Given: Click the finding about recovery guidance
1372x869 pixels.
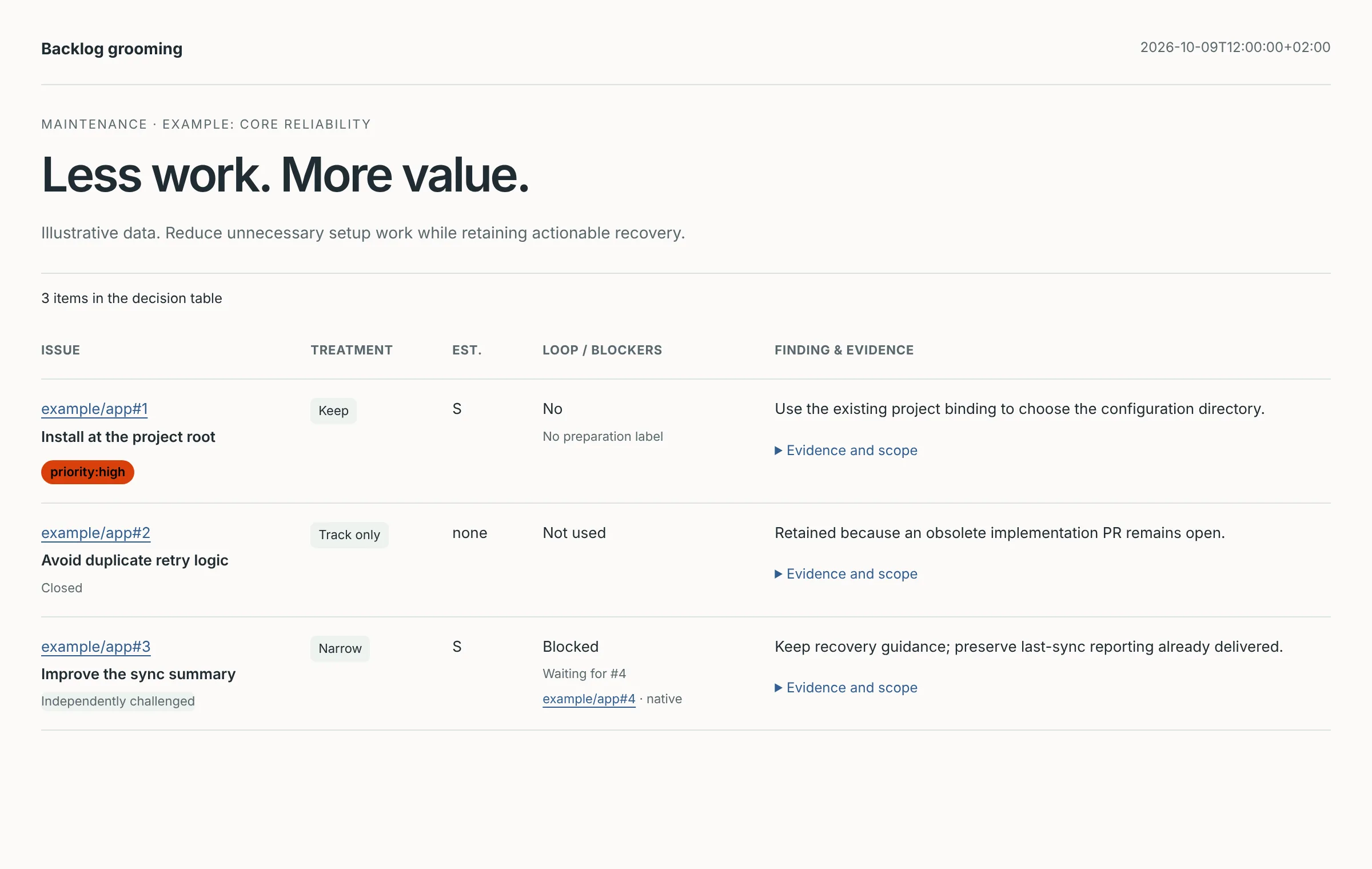Looking at the screenshot, I should click(x=1029, y=647).
